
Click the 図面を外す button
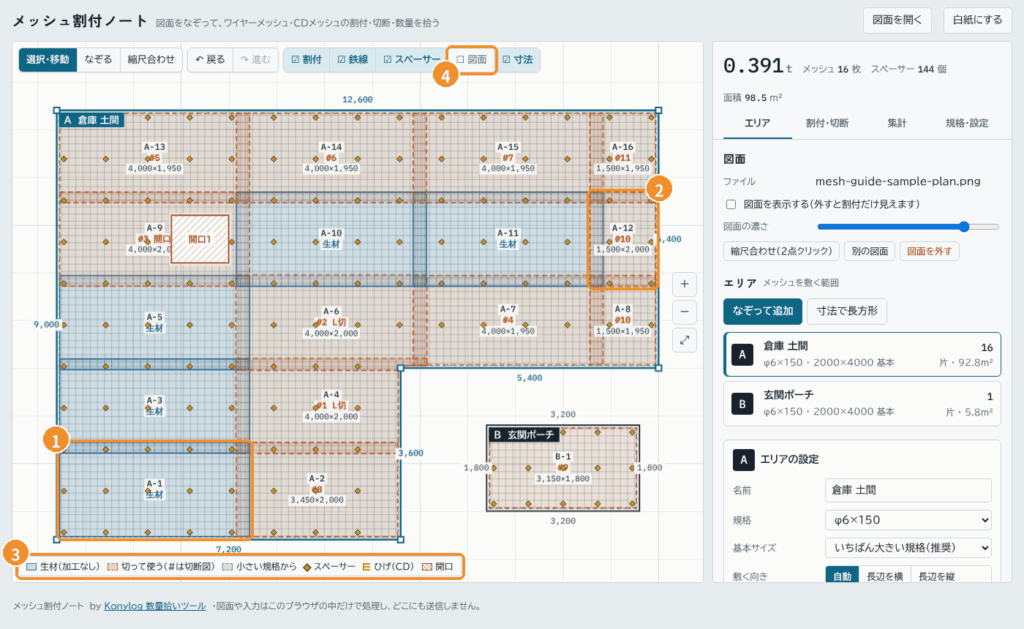click(x=929, y=251)
